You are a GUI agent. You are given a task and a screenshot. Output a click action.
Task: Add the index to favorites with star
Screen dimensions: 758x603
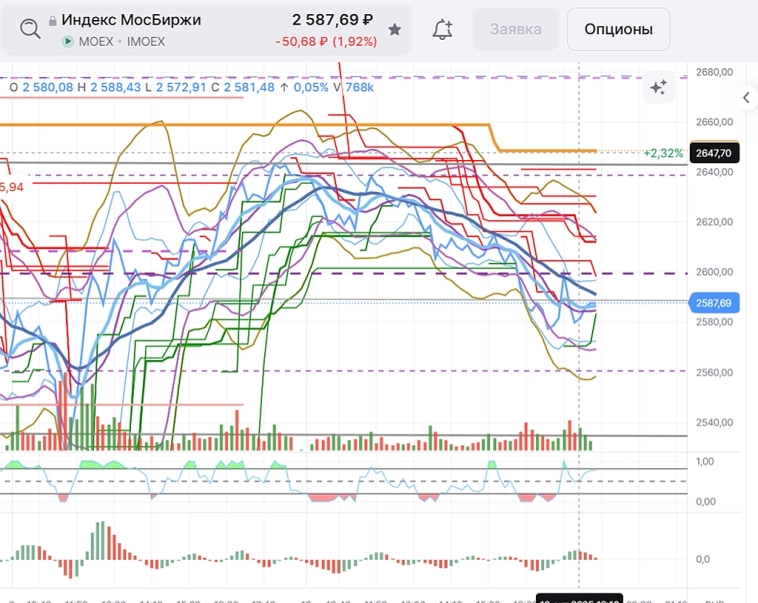point(395,30)
